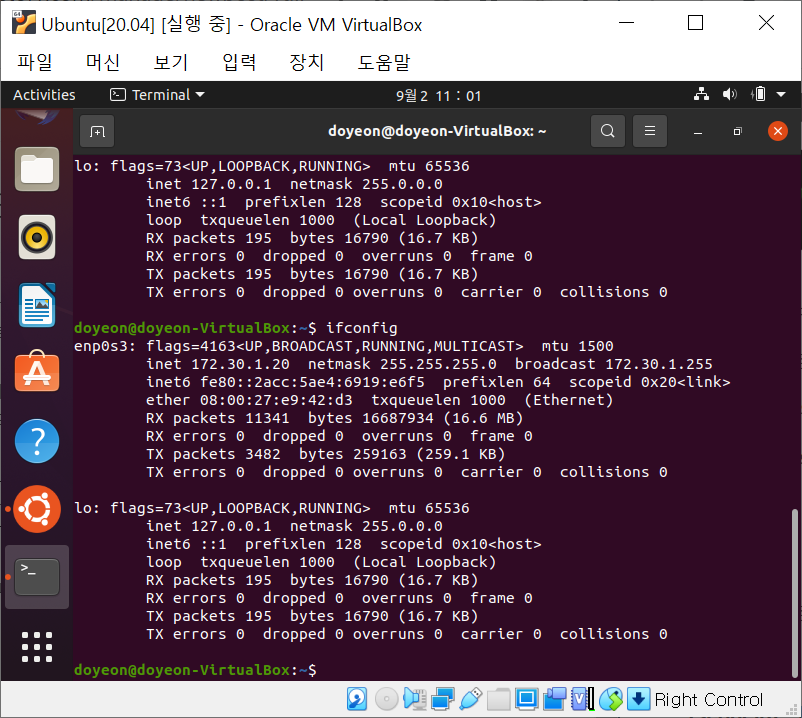The image size is (802, 718).
Task: Open LibreOffice Writer from the dock
Action: tap(37, 305)
